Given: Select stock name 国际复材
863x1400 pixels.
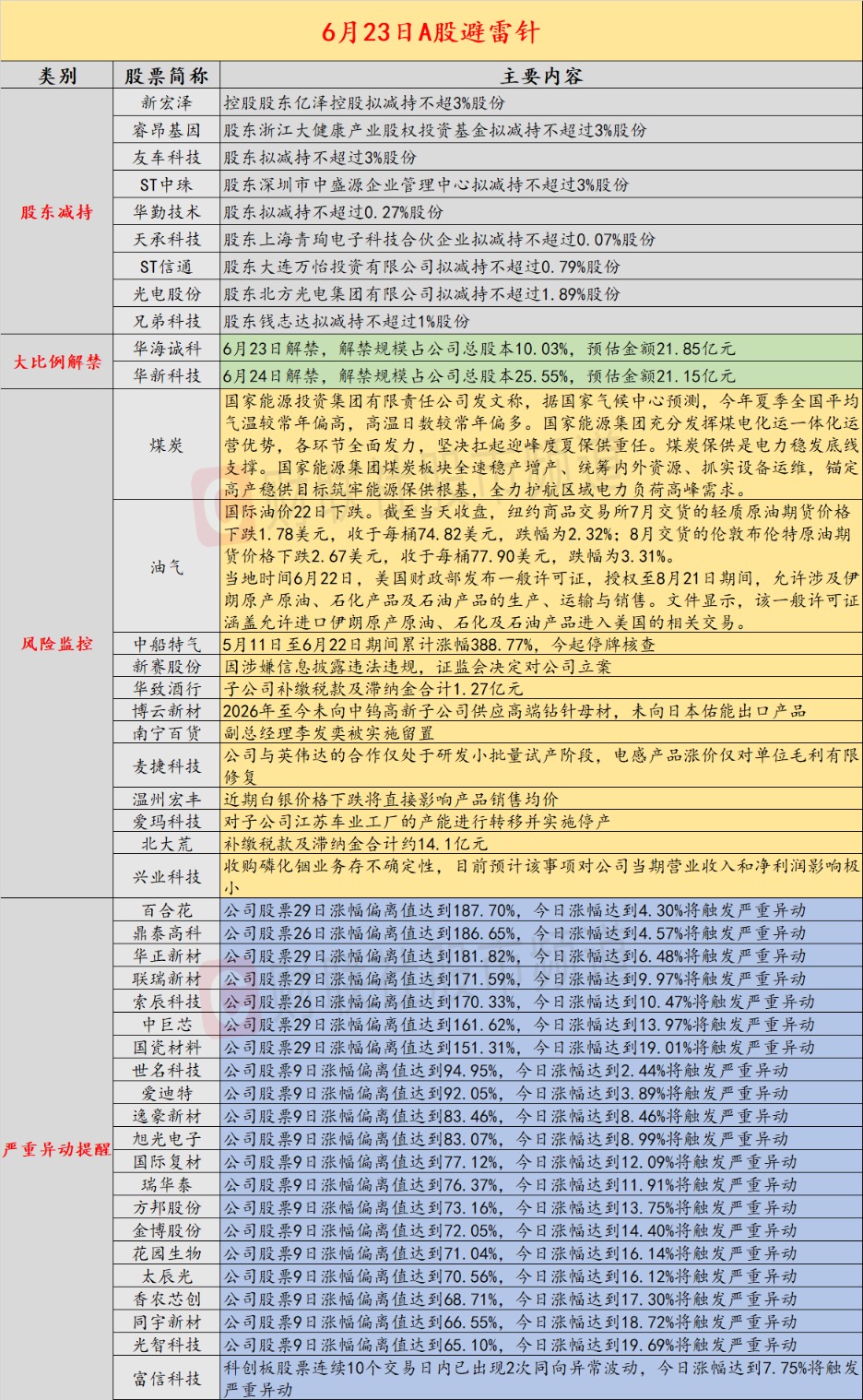Looking at the screenshot, I should [x=167, y=1162].
